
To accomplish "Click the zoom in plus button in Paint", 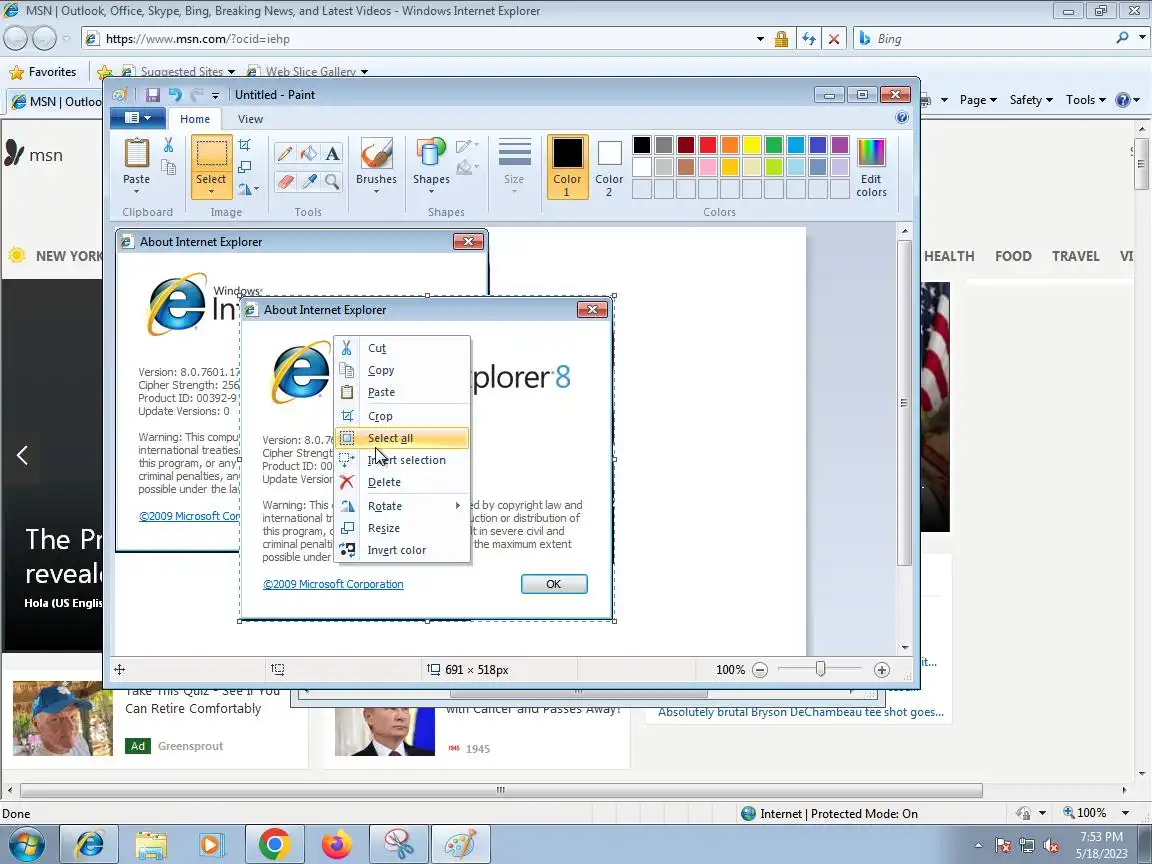I will click(882, 670).
